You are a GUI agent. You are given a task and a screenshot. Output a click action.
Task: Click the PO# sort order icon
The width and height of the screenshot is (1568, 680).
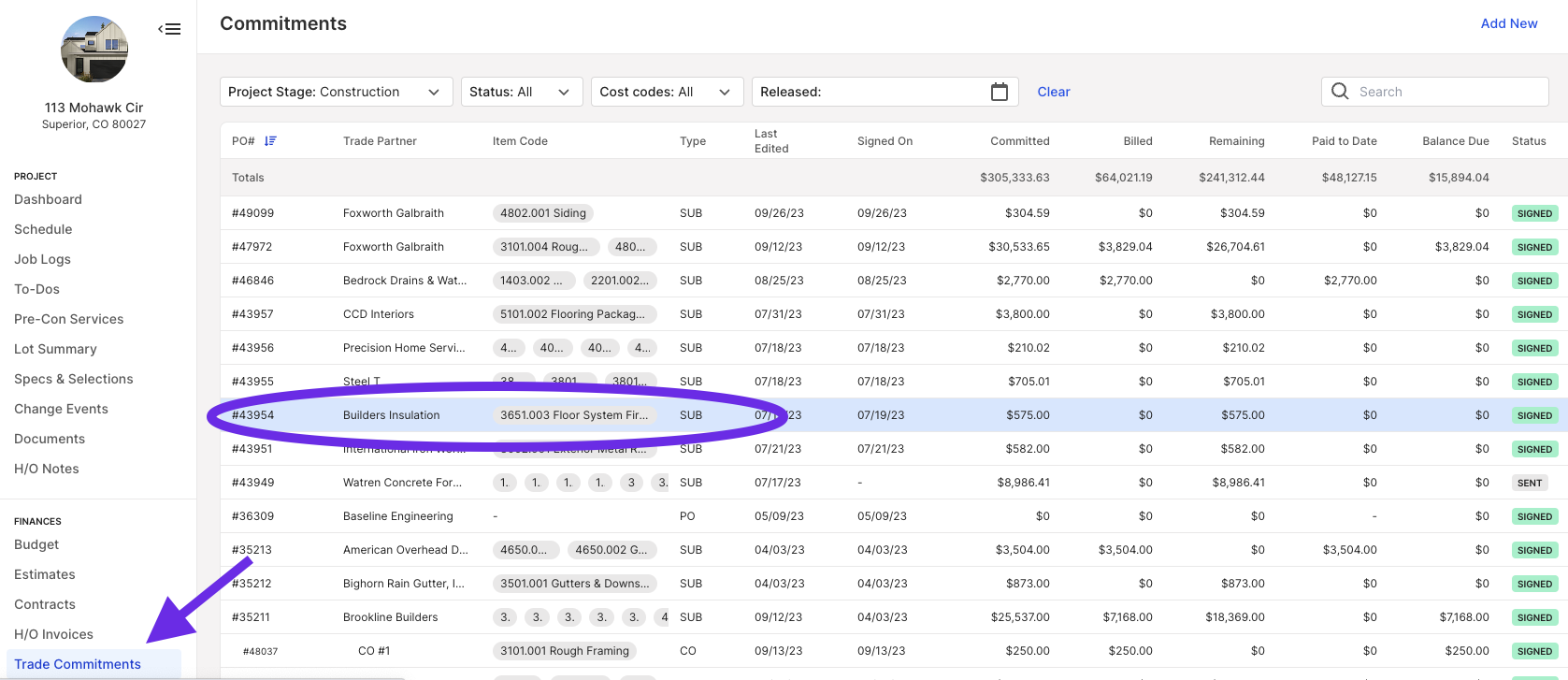point(270,141)
